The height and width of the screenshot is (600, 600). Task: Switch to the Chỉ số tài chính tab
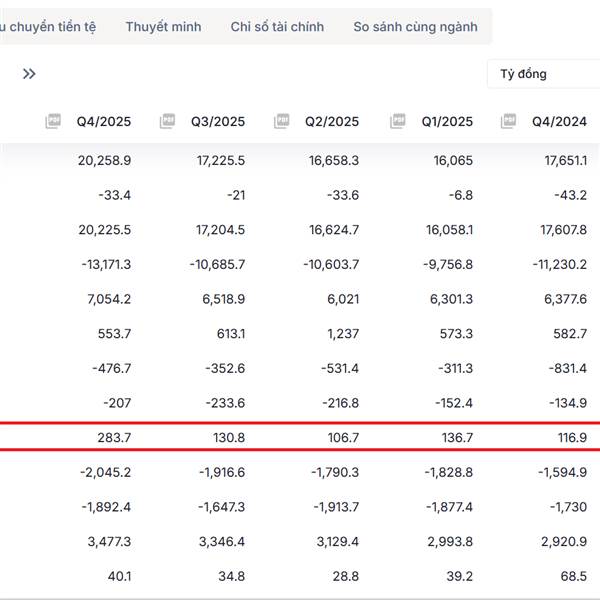pyautogui.click(x=277, y=27)
